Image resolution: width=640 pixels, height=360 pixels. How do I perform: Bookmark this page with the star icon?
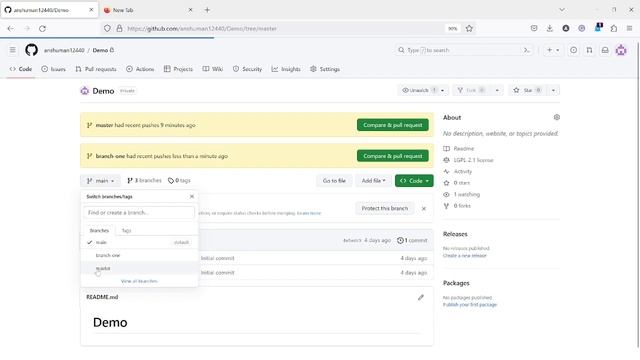(469, 29)
